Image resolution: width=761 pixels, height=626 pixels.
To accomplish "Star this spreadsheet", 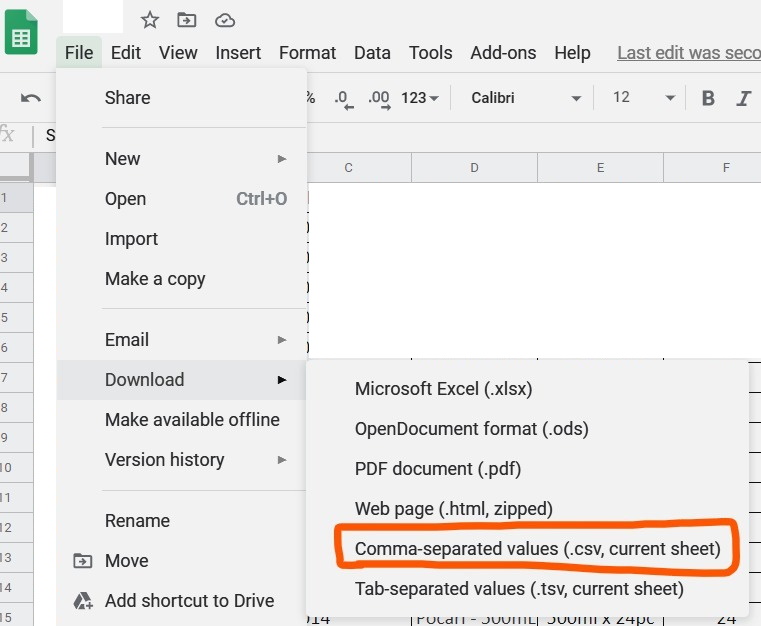I will [149, 20].
